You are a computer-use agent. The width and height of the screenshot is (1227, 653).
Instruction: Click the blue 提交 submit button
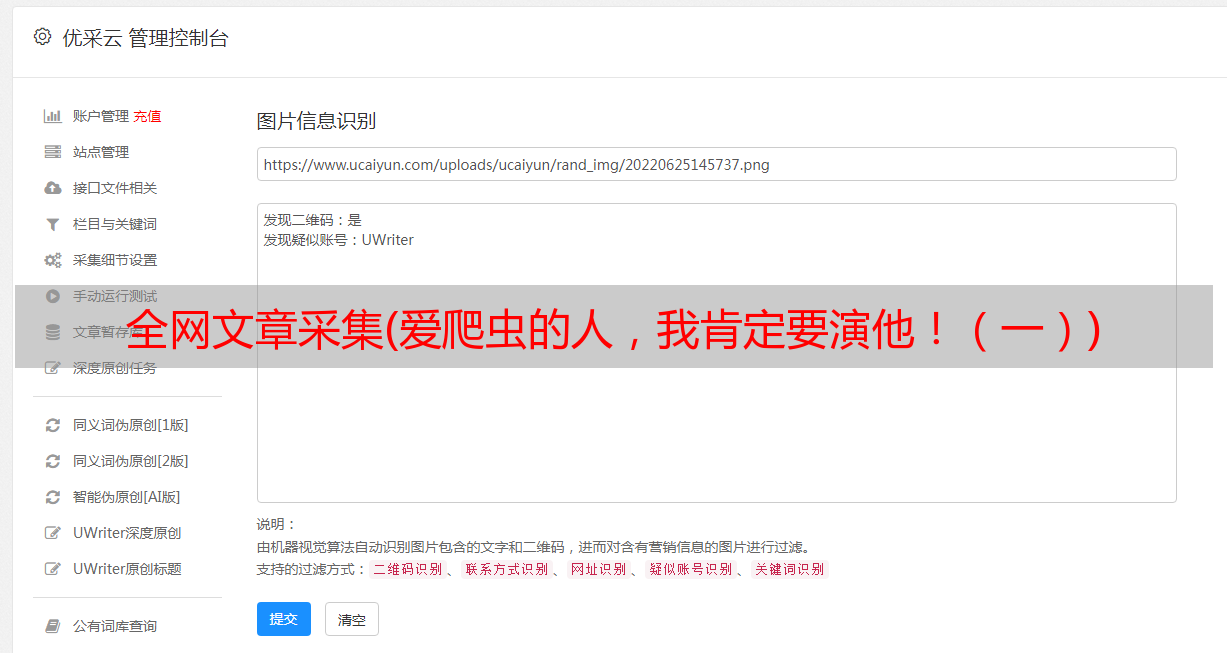(x=284, y=619)
